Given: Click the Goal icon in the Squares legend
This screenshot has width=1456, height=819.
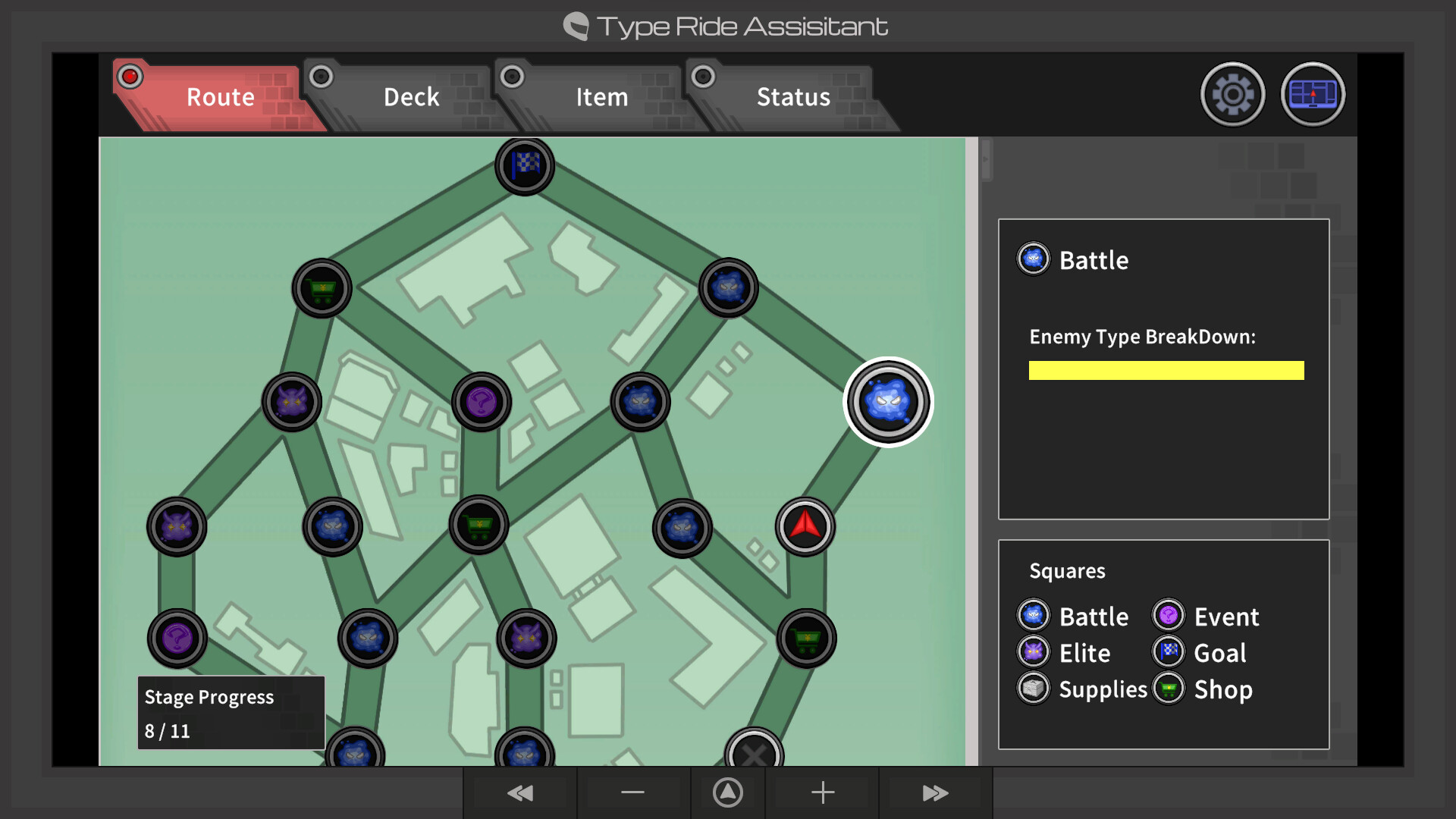Looking at the screenshot, I should pyautogui.click(x=1168, y=652).
